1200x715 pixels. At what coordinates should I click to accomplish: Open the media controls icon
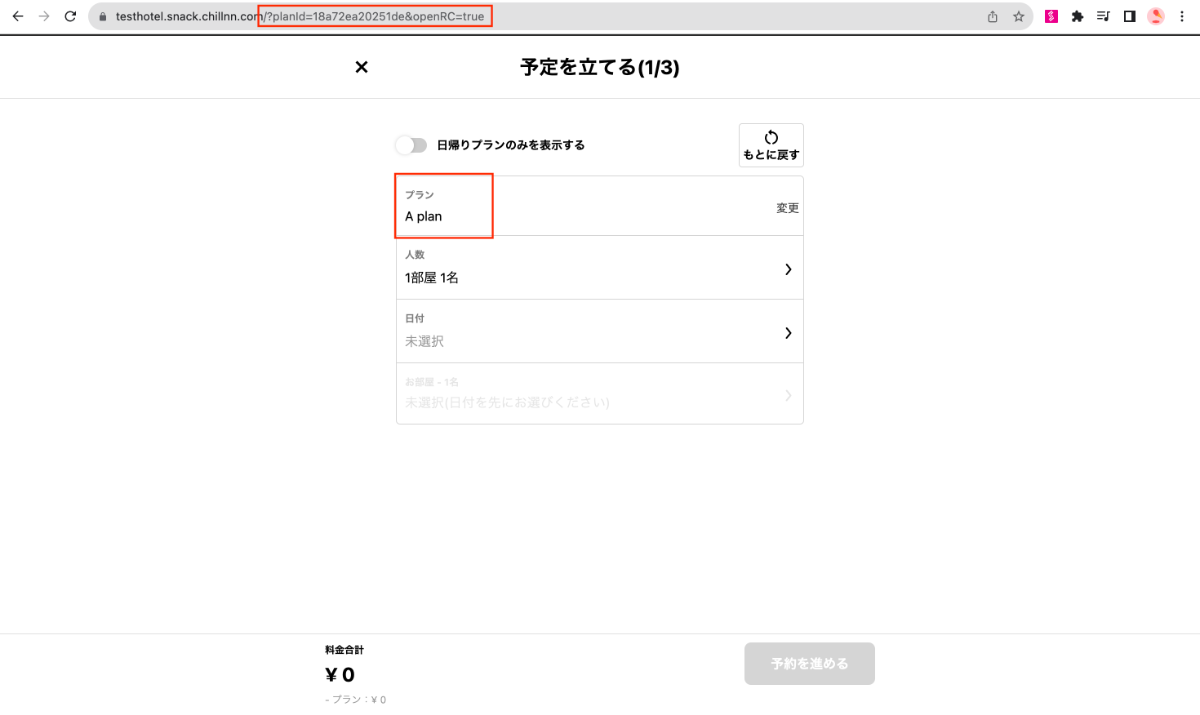[1103, 17]
